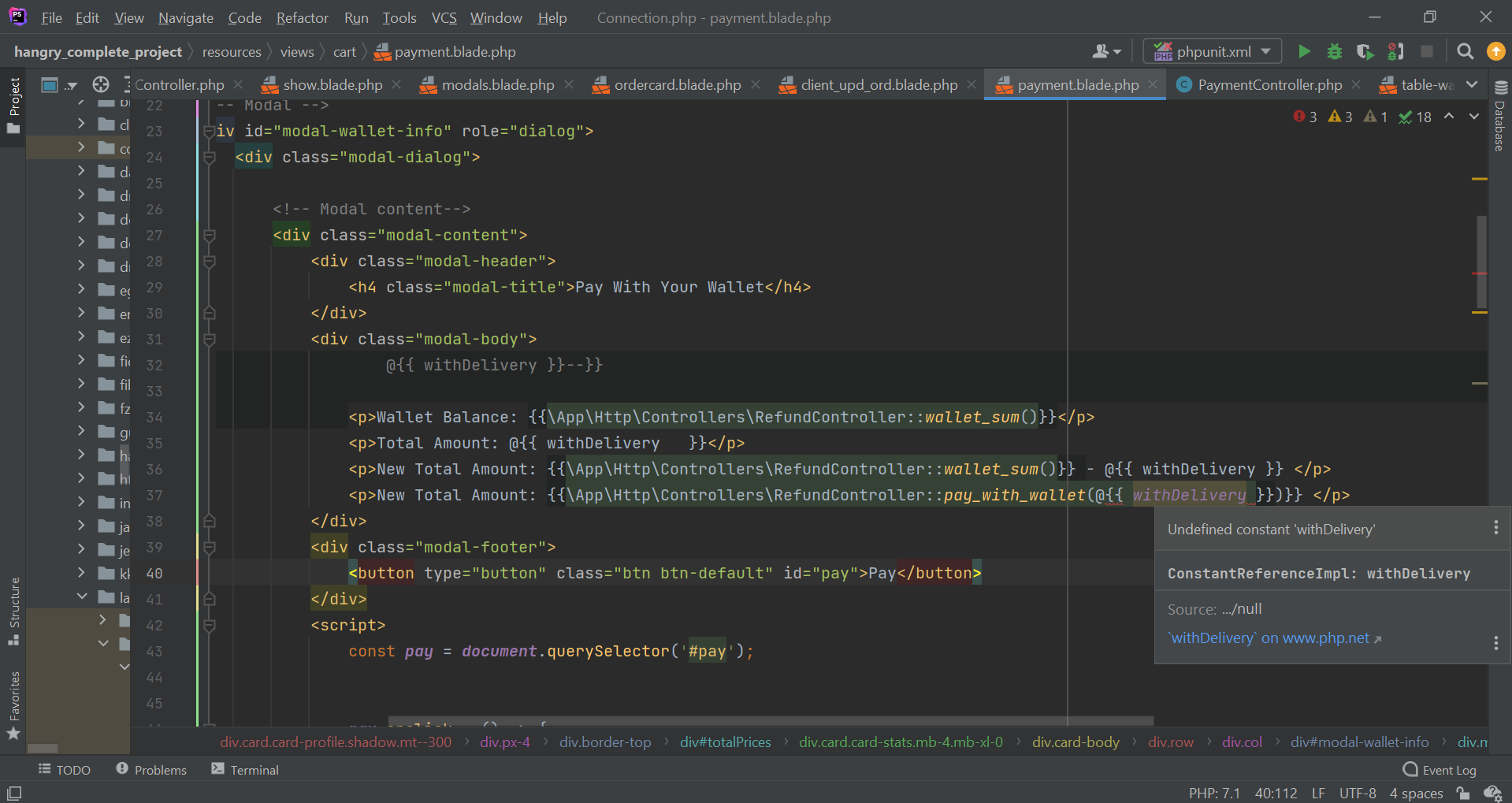The image size is (1512, 803).
Task: Go to next highlighted error arrow
Action: [x=1473, y=117]
